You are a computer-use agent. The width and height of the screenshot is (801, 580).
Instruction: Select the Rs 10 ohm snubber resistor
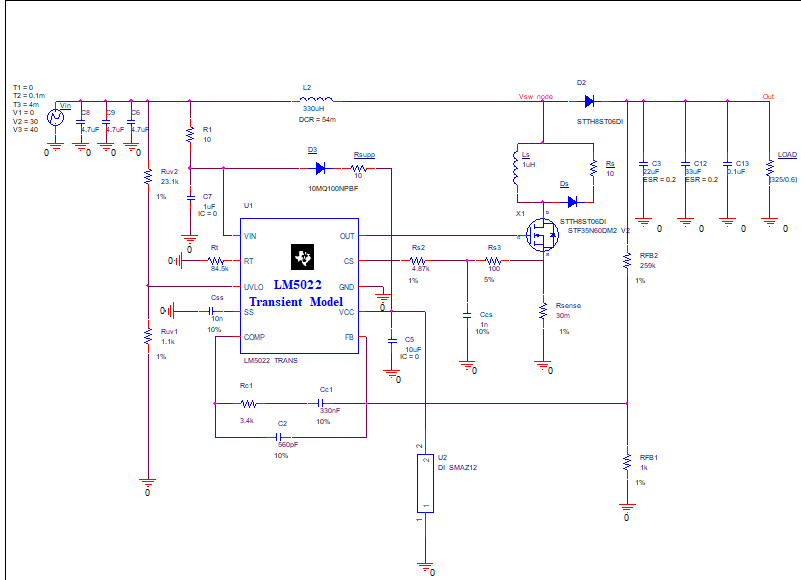[x=593, y=168]
